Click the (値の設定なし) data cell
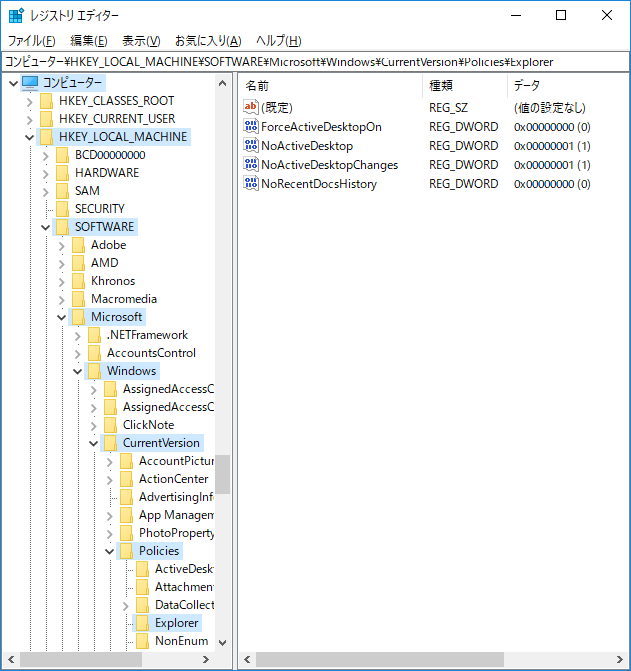The width and height of the screenshot is (631, 671). click(x=550, y=108)
